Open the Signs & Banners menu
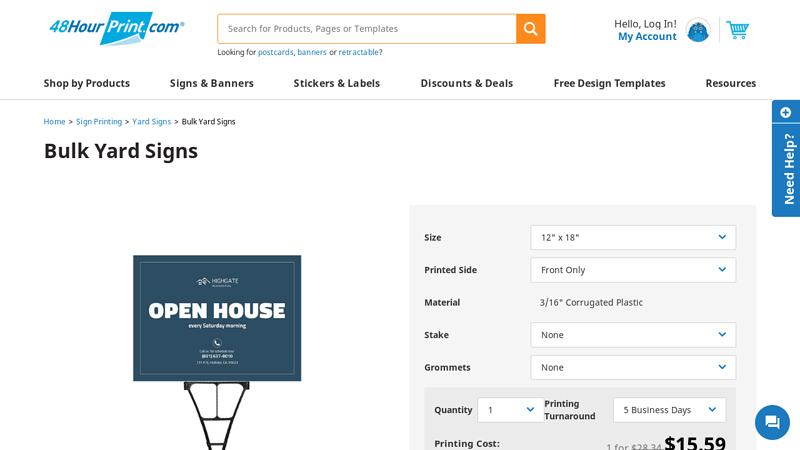This screenshot has width=800, height=450. pyautogui.click(x=212, y=83)
